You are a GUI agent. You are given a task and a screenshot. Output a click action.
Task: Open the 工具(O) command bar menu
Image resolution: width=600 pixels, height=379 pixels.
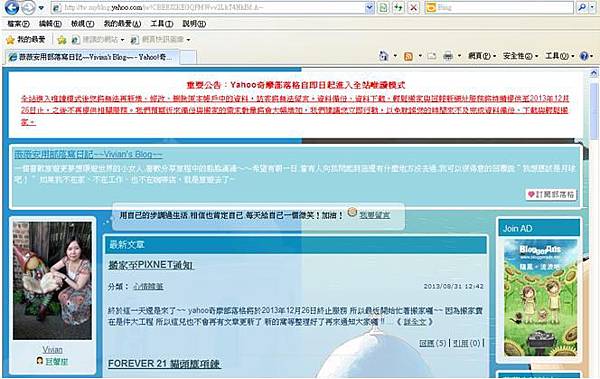(x=559, y=56)
